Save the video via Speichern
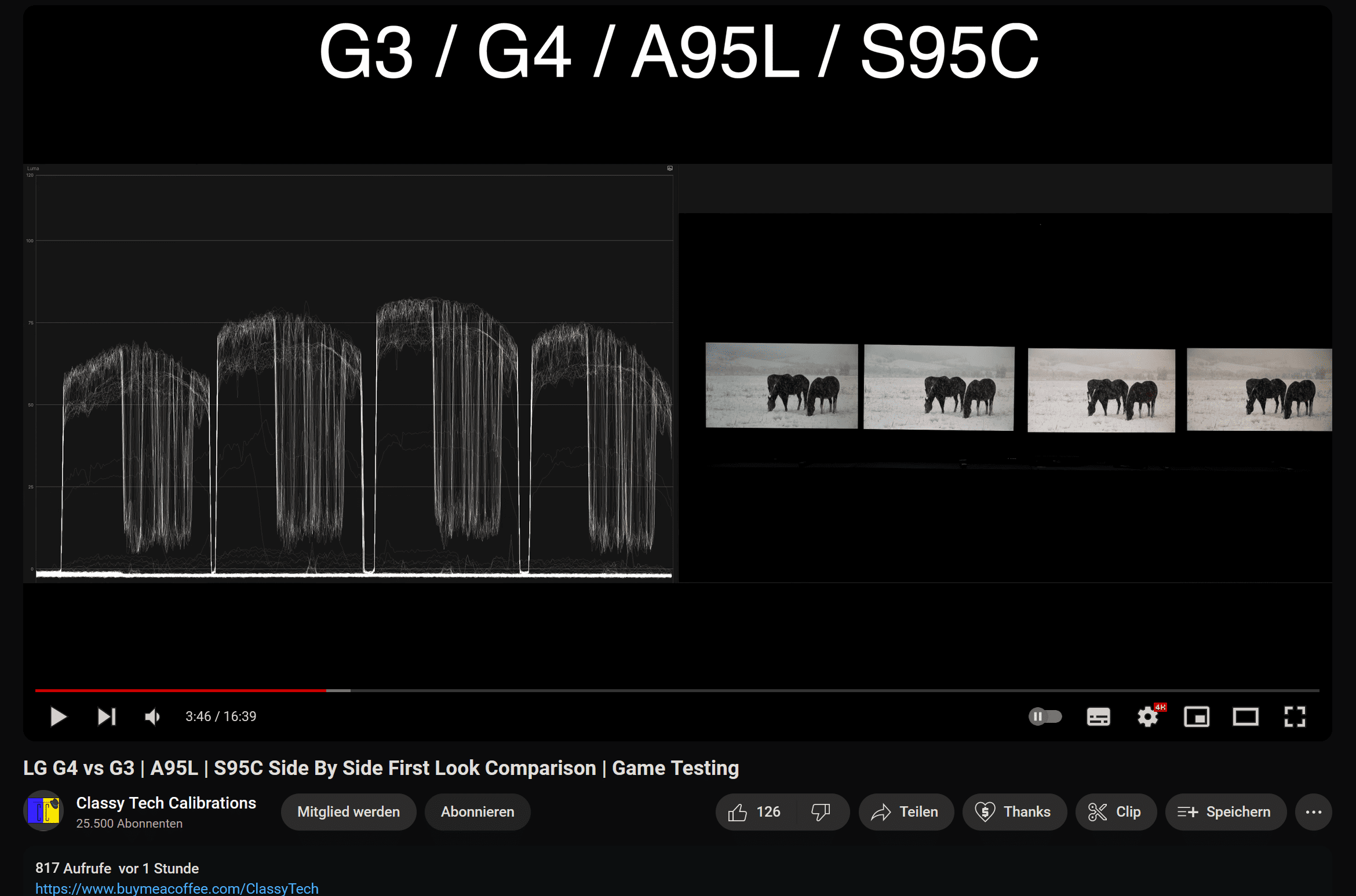Screen dimensions: 1356x896 (x=1225, y=812)
